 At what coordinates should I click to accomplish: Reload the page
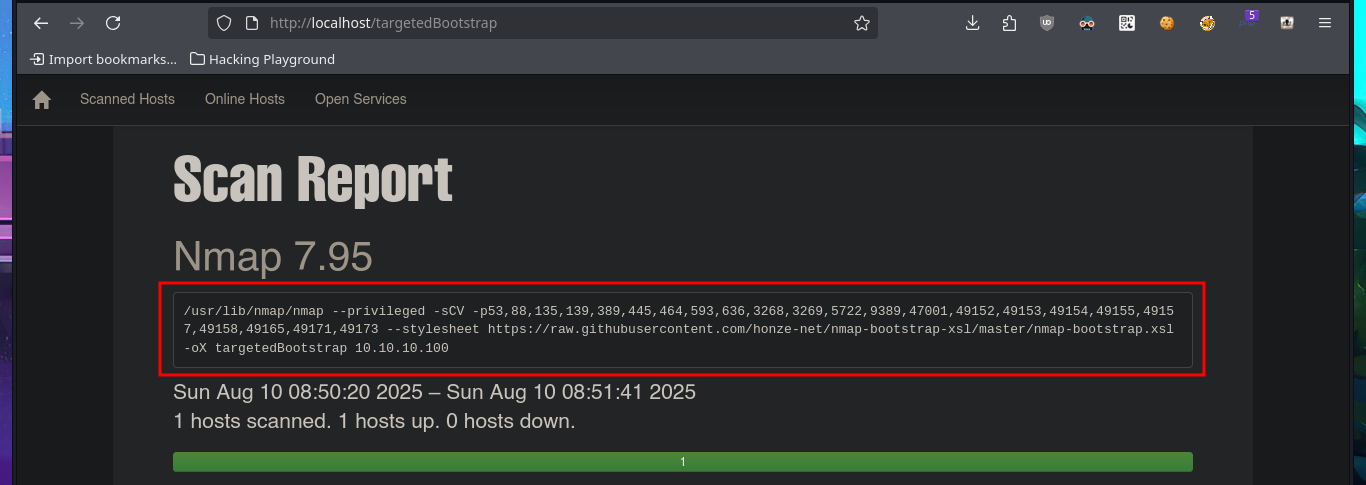coord(113,23)
